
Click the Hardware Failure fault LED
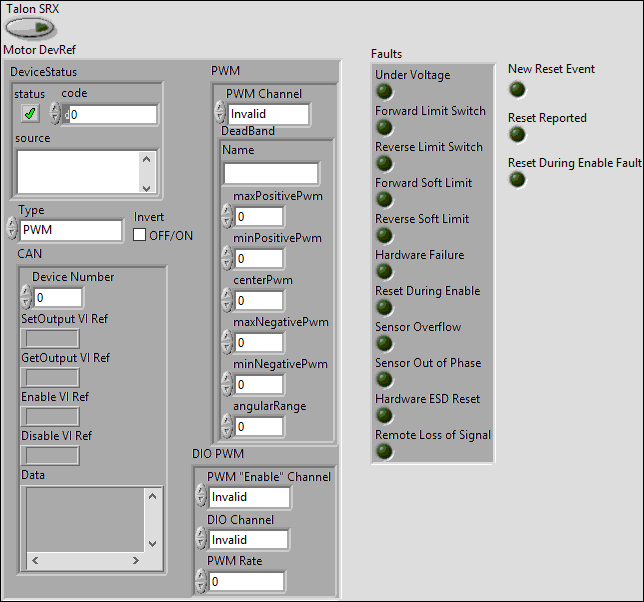point(384,272)
